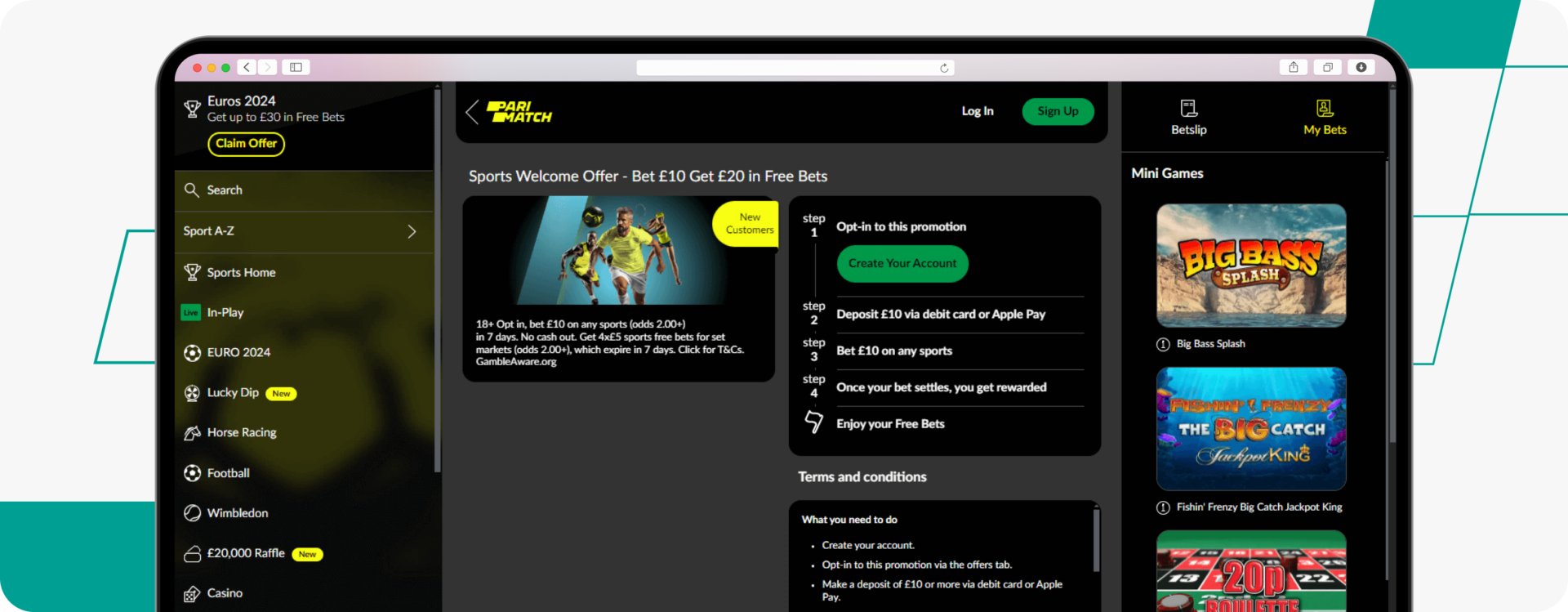Image resolution: width=1568 pixels, height=612 pixels.
Task: Toggle the browser sidebar button
Action: 296,67
